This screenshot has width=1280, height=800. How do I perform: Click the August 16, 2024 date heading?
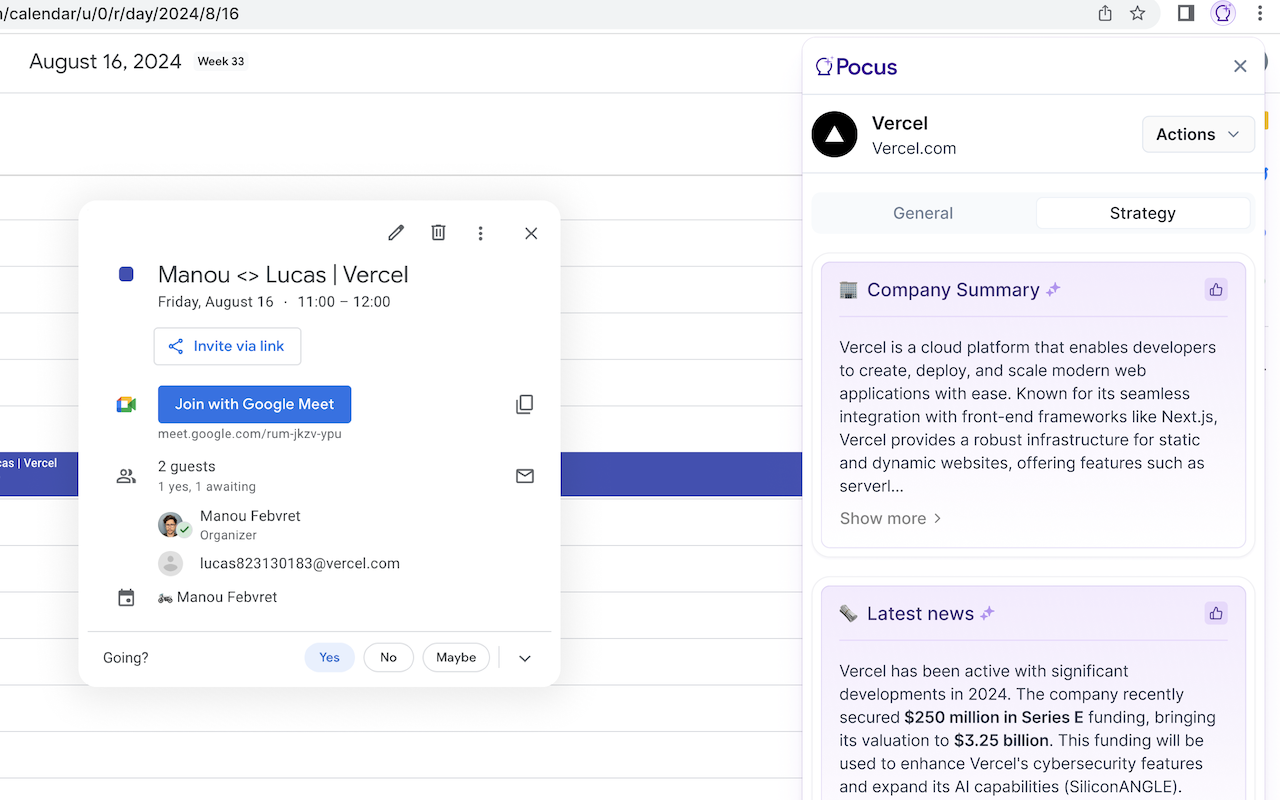pyautogui.click(x=105, y=62)
